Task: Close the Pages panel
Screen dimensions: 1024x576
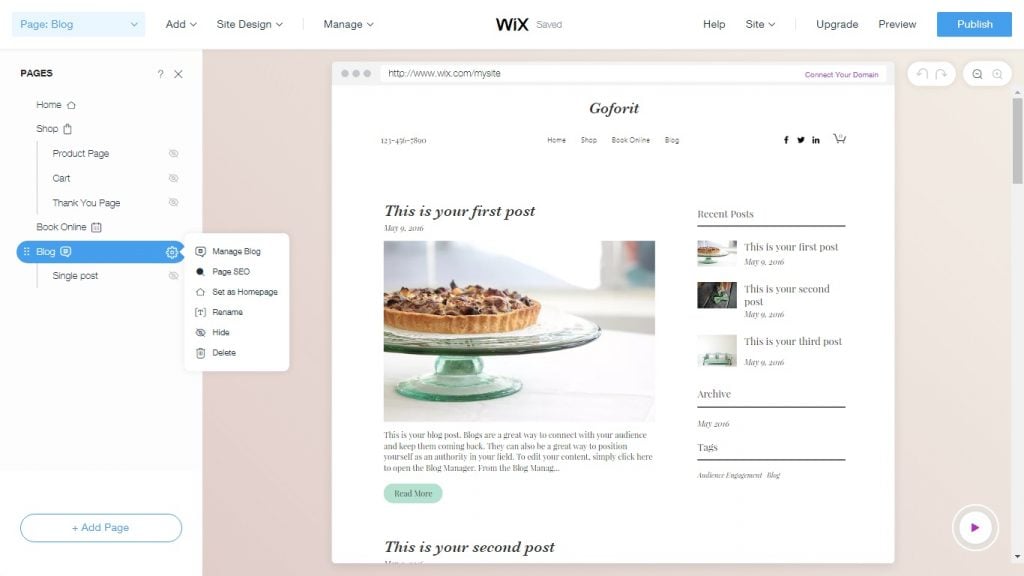Action: pos(178,74)
